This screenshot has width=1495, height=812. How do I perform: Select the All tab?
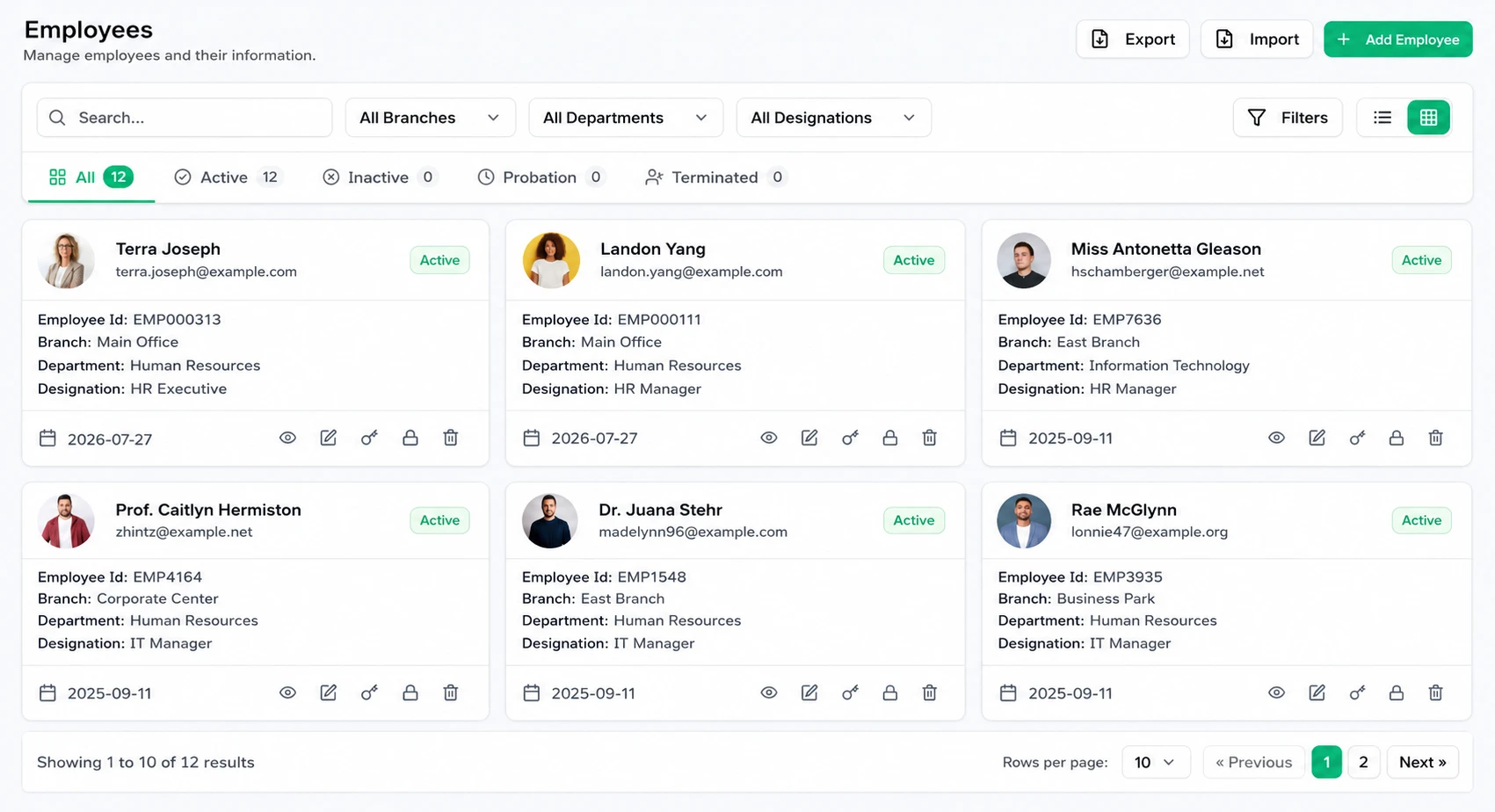click(x=91, y=178)
